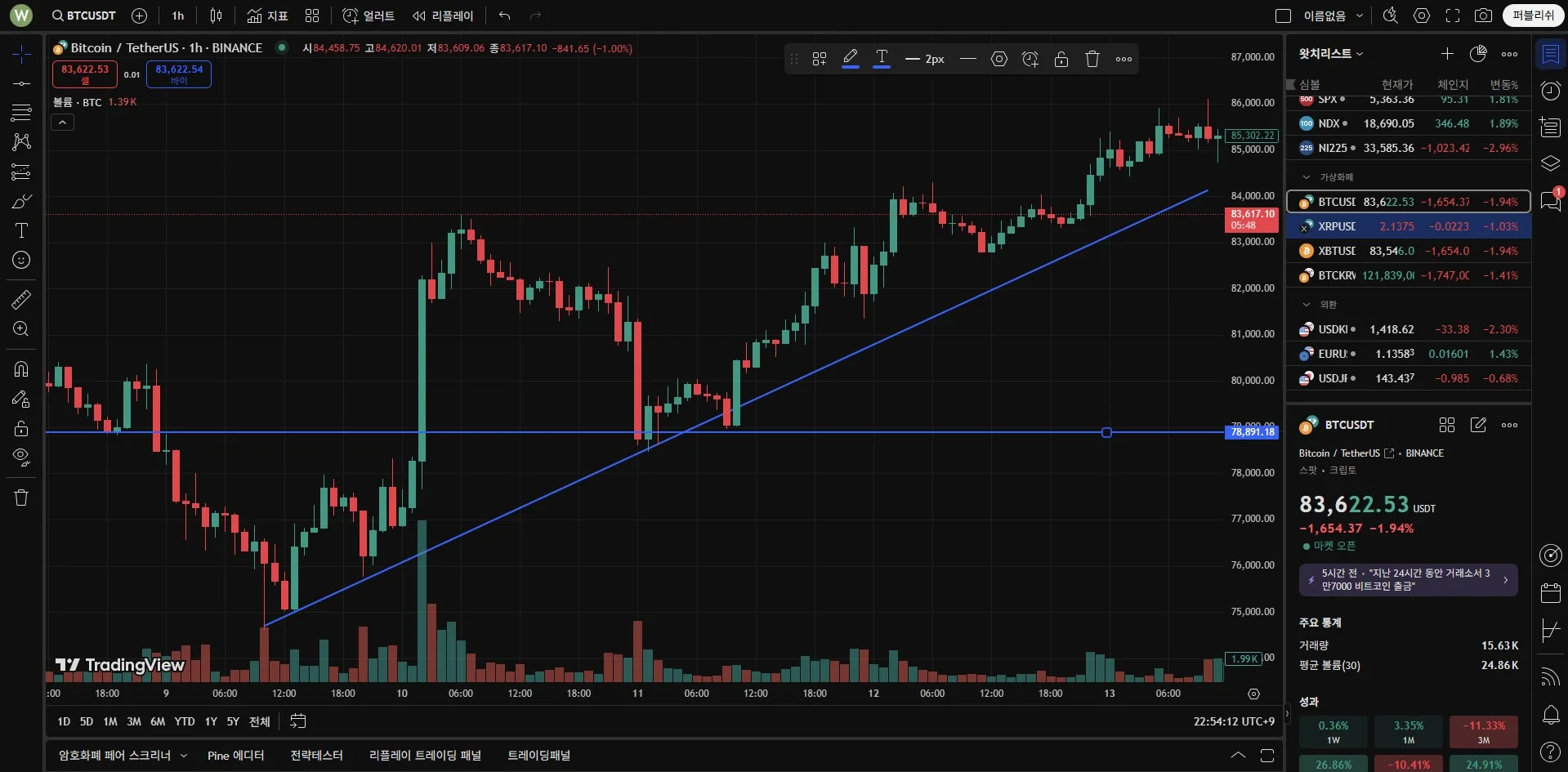Viewport: 1568px width, 772px height.
Task: Click the red sell price button
Action: (x=85, y=74)
